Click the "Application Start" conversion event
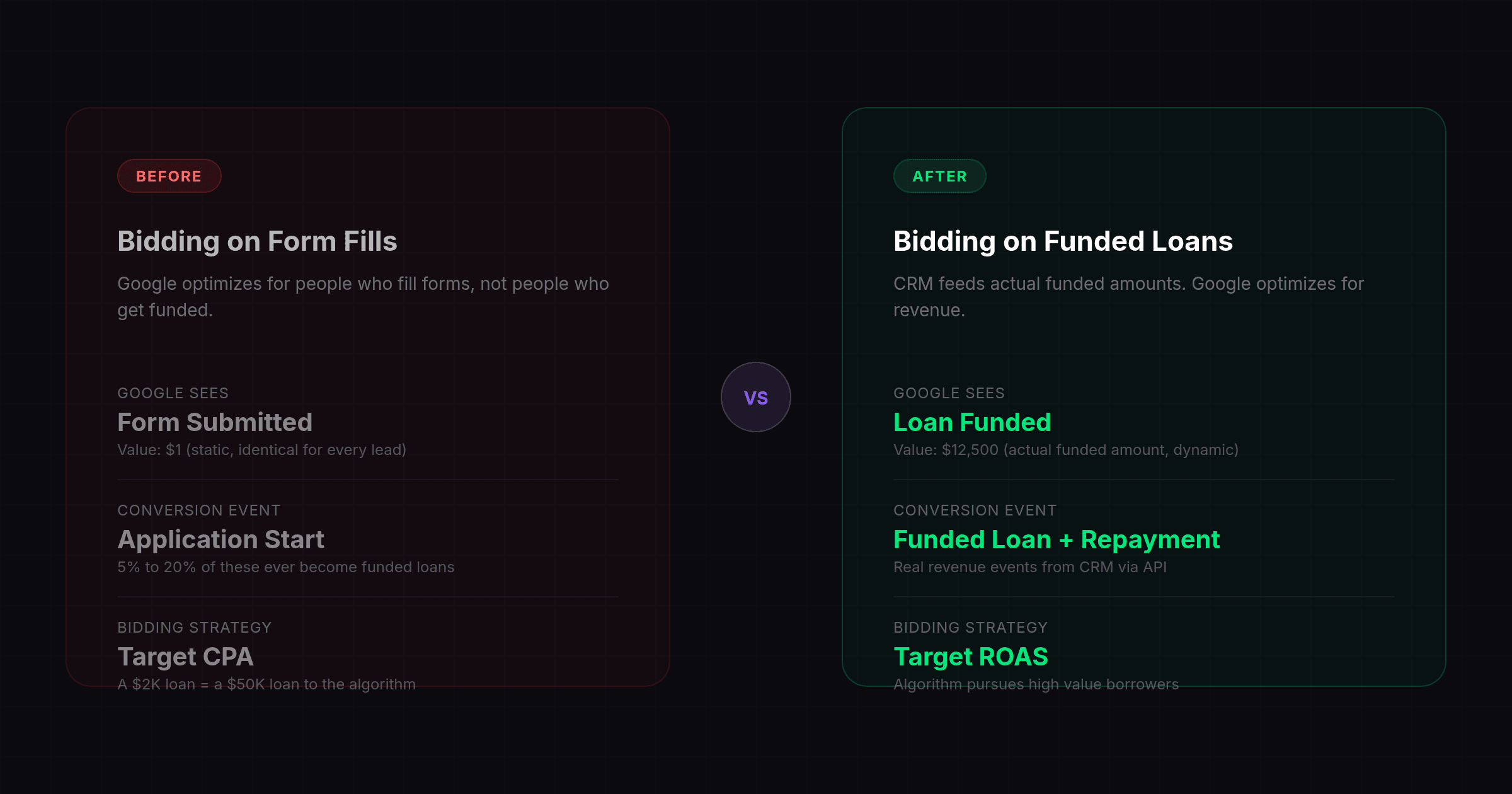The height and width of the screenshot is (794, 1512). [220, 539]
